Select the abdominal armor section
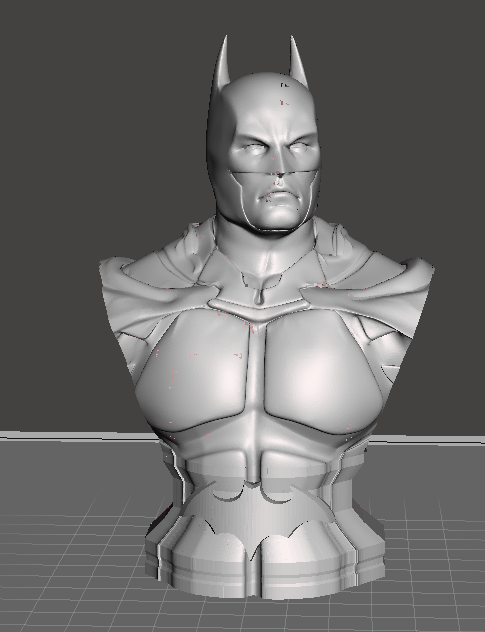 pyautogui.click(x=254, y=455)
